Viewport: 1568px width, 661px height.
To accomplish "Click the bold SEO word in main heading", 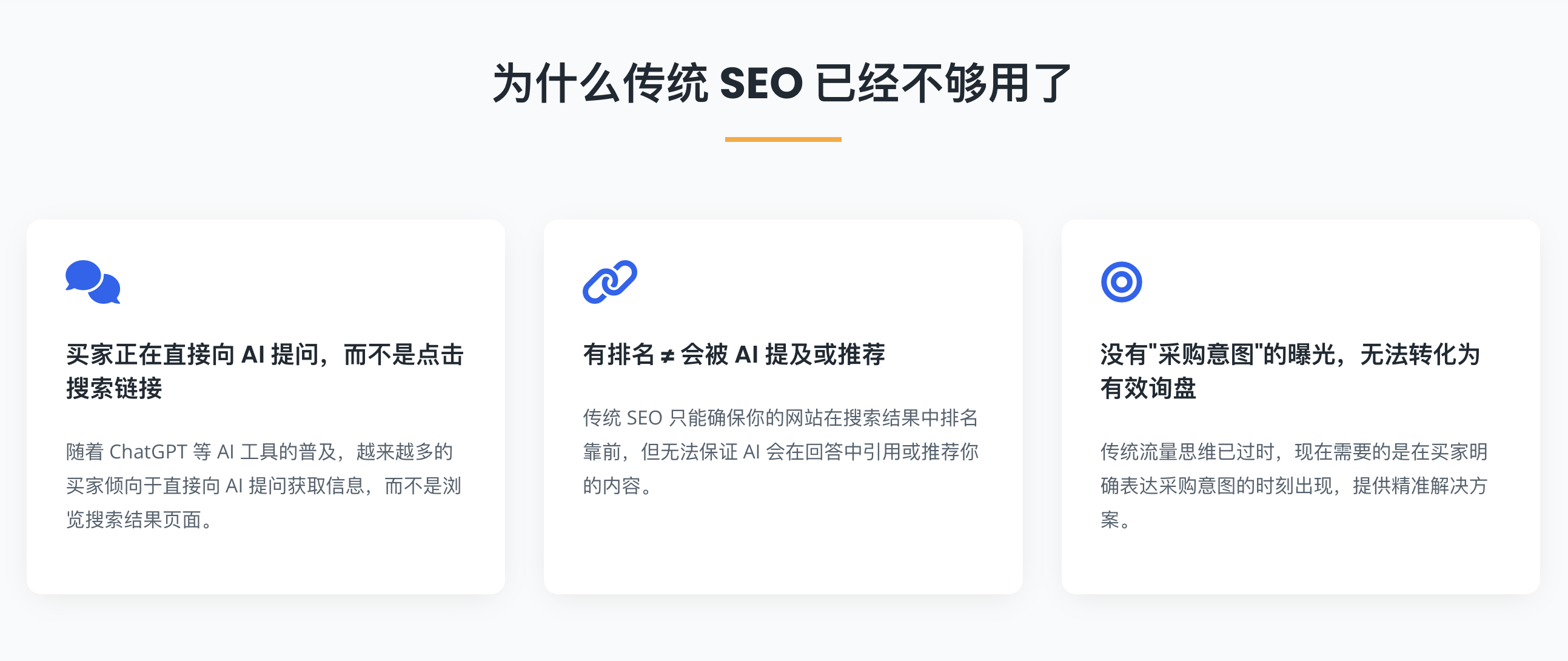I will tap(761, 84).
